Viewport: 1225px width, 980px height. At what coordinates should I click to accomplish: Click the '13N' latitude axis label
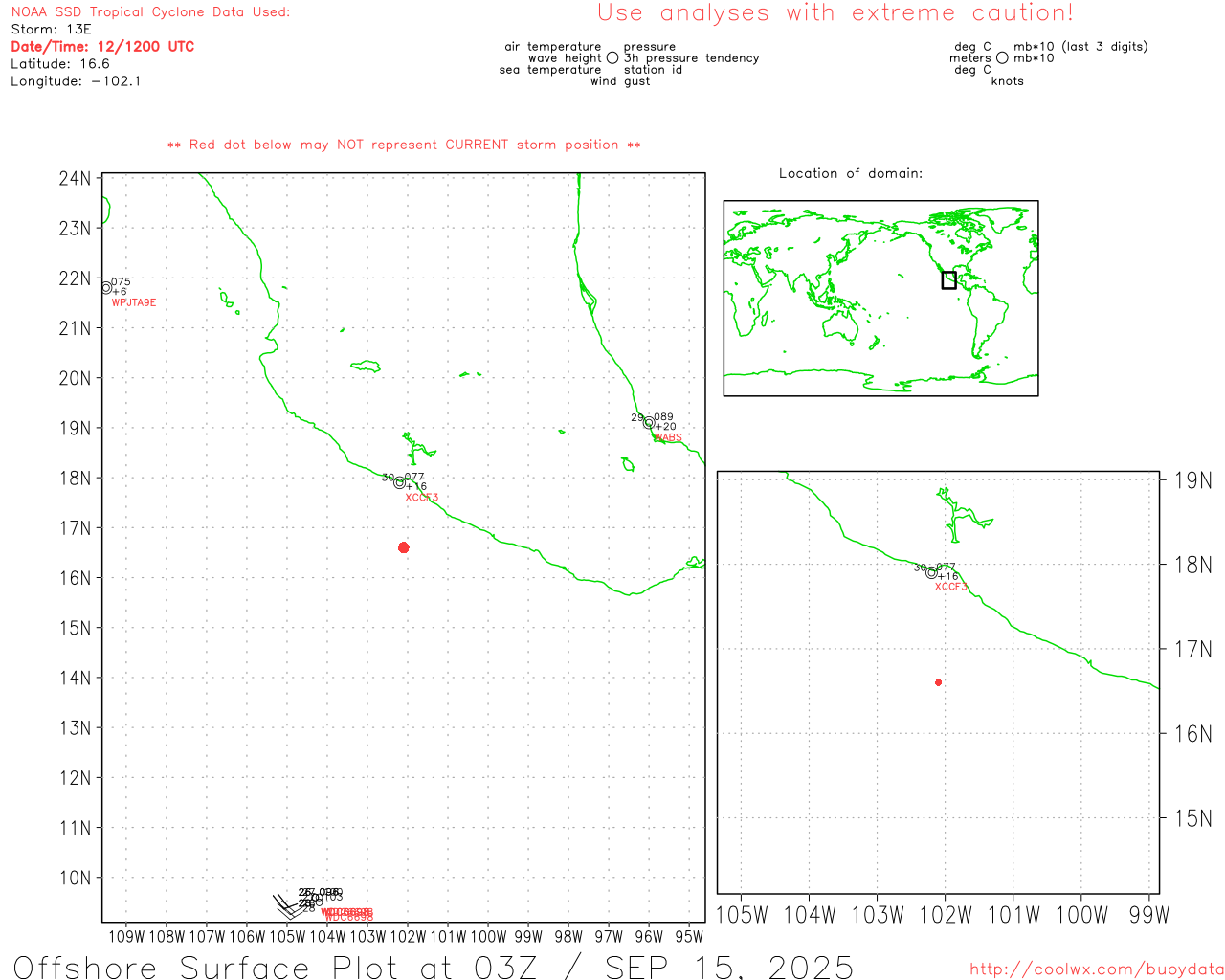pos(75,728)
